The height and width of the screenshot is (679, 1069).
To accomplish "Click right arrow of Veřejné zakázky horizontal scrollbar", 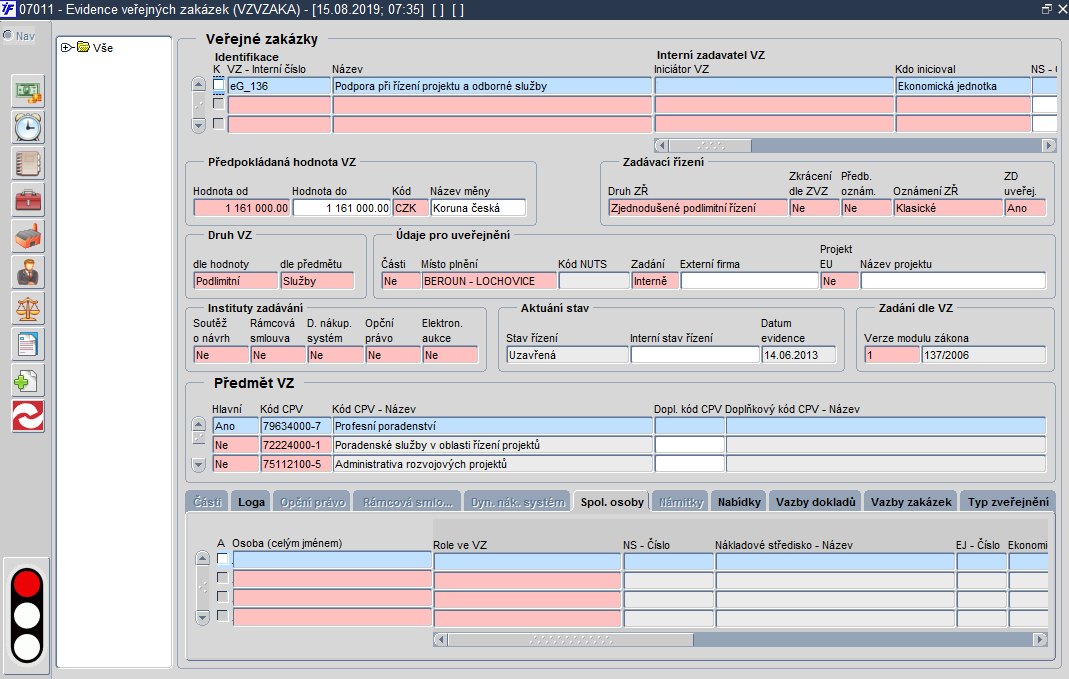I will tap(1049, 145).
